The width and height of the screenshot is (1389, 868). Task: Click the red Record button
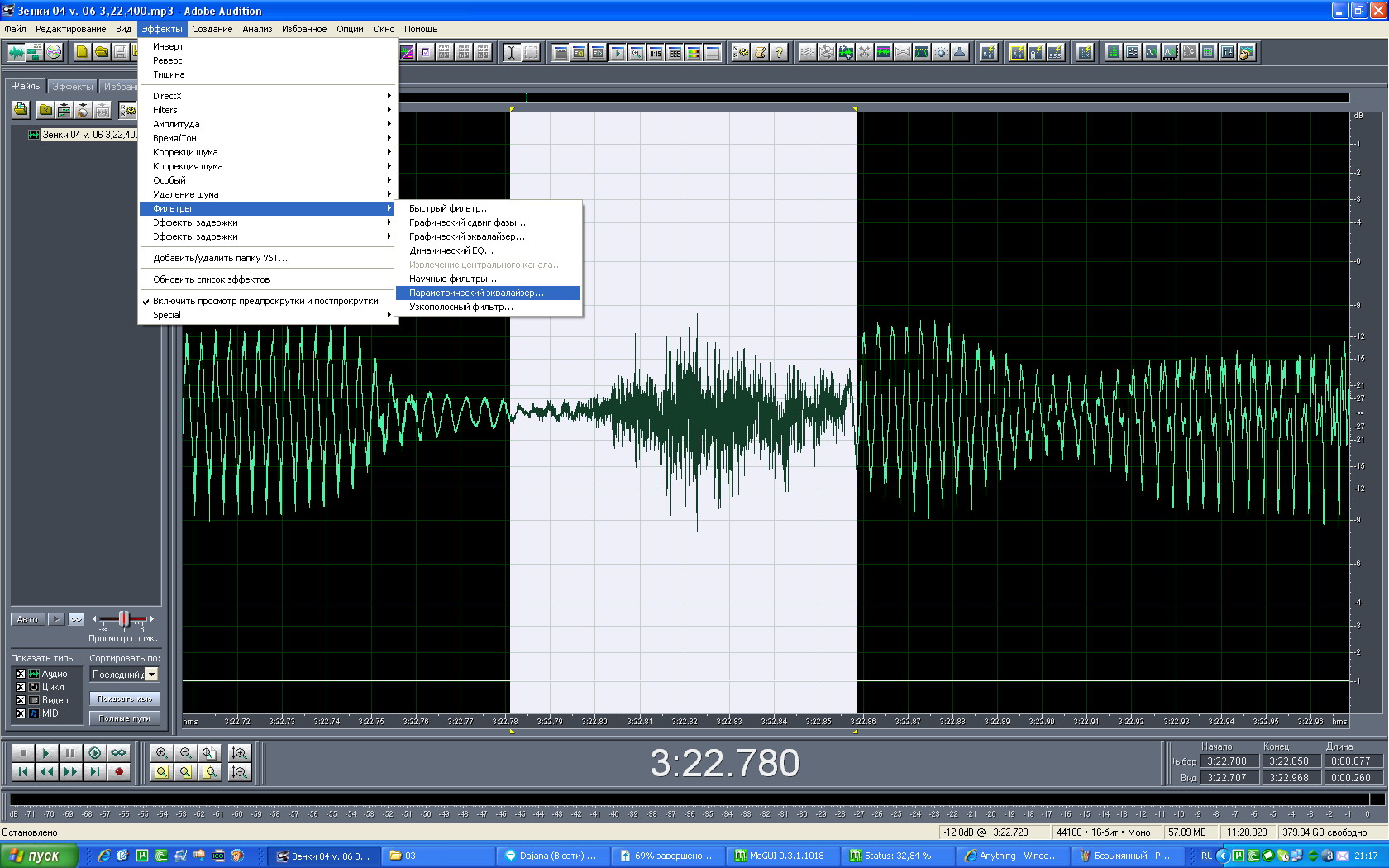(119, 772)
